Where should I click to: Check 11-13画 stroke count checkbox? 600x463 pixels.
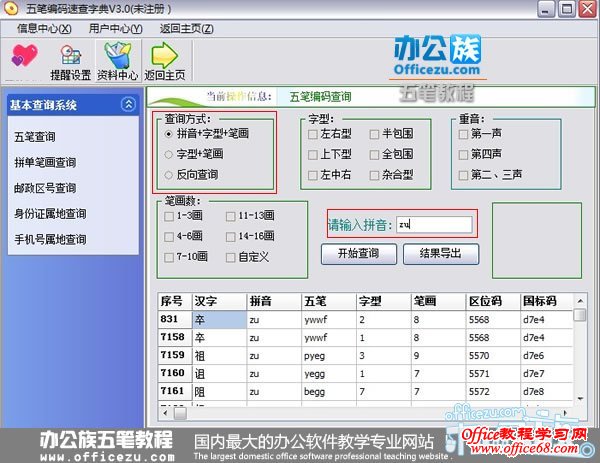coord(230,217)
